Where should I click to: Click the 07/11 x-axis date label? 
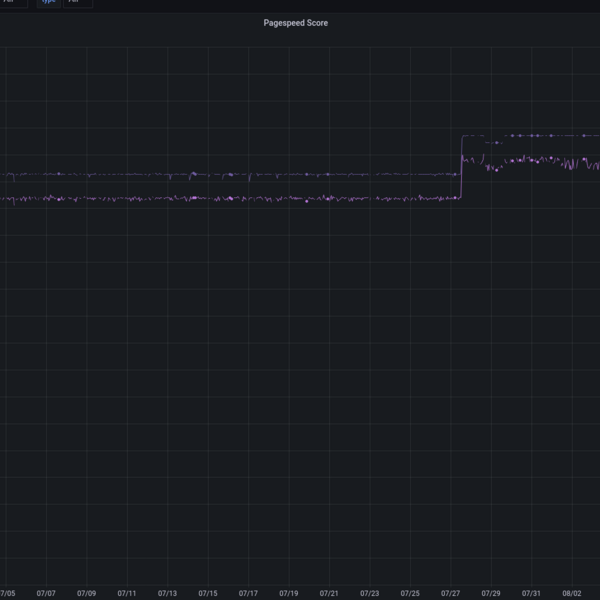click(127, 593)
